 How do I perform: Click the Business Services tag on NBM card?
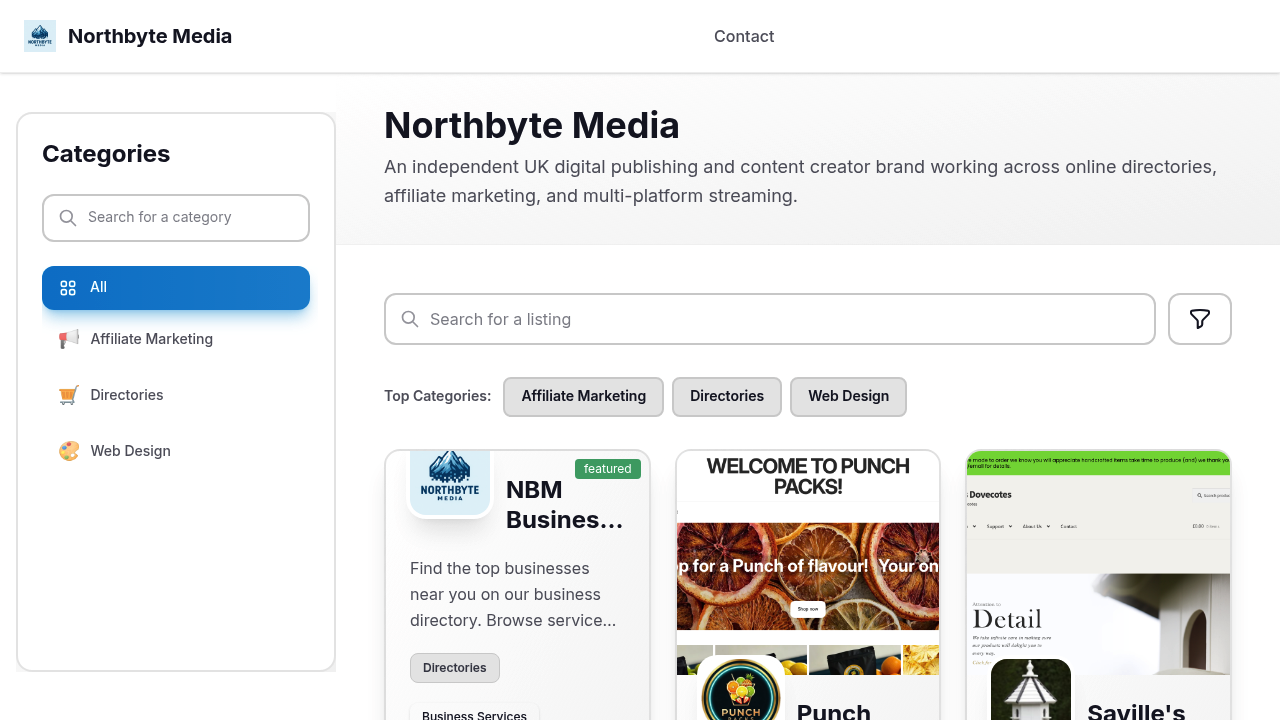coord(474,714)
